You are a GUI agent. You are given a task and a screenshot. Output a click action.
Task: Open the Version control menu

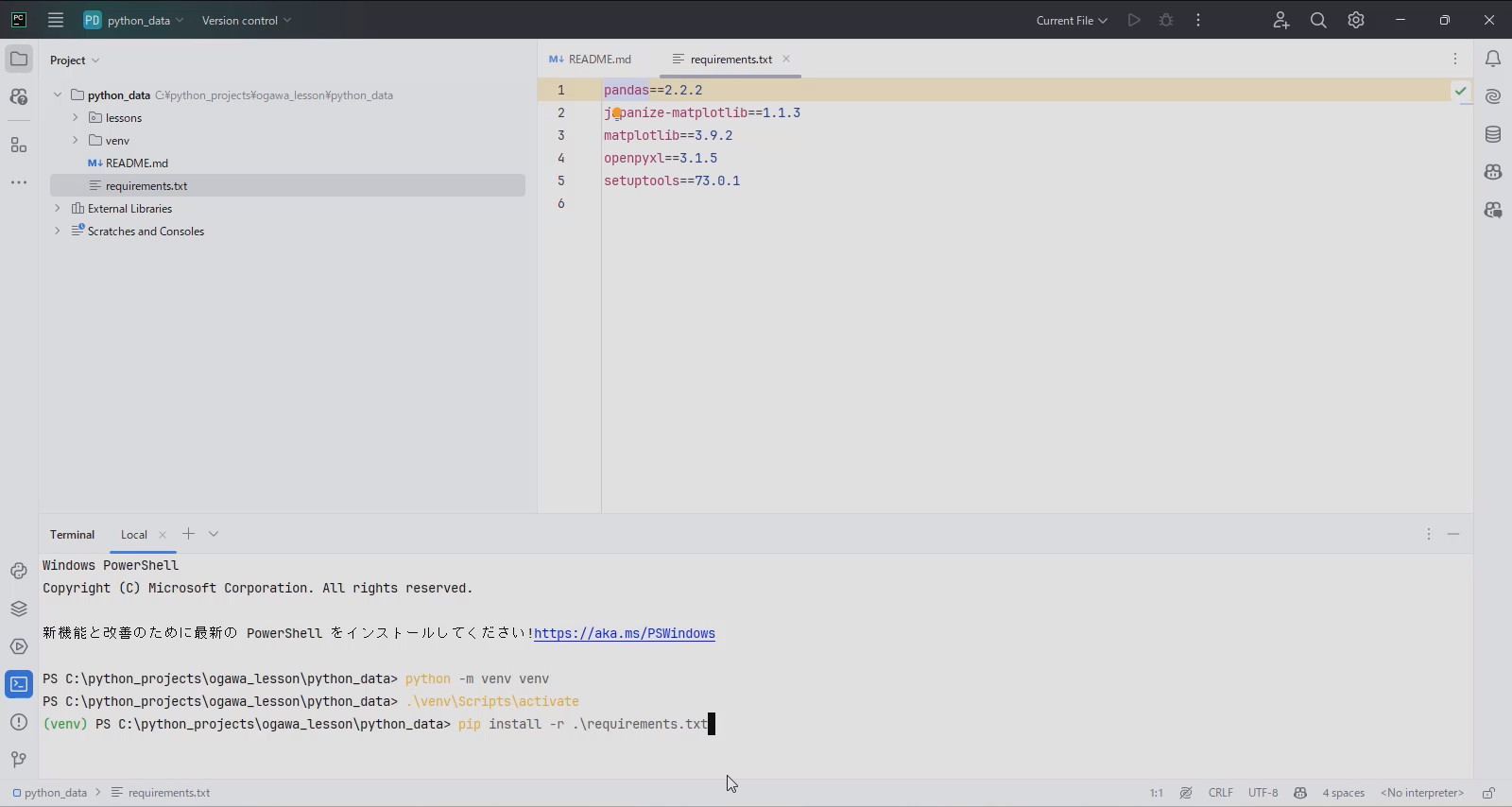pyautogui.click(x=246, y=20)
